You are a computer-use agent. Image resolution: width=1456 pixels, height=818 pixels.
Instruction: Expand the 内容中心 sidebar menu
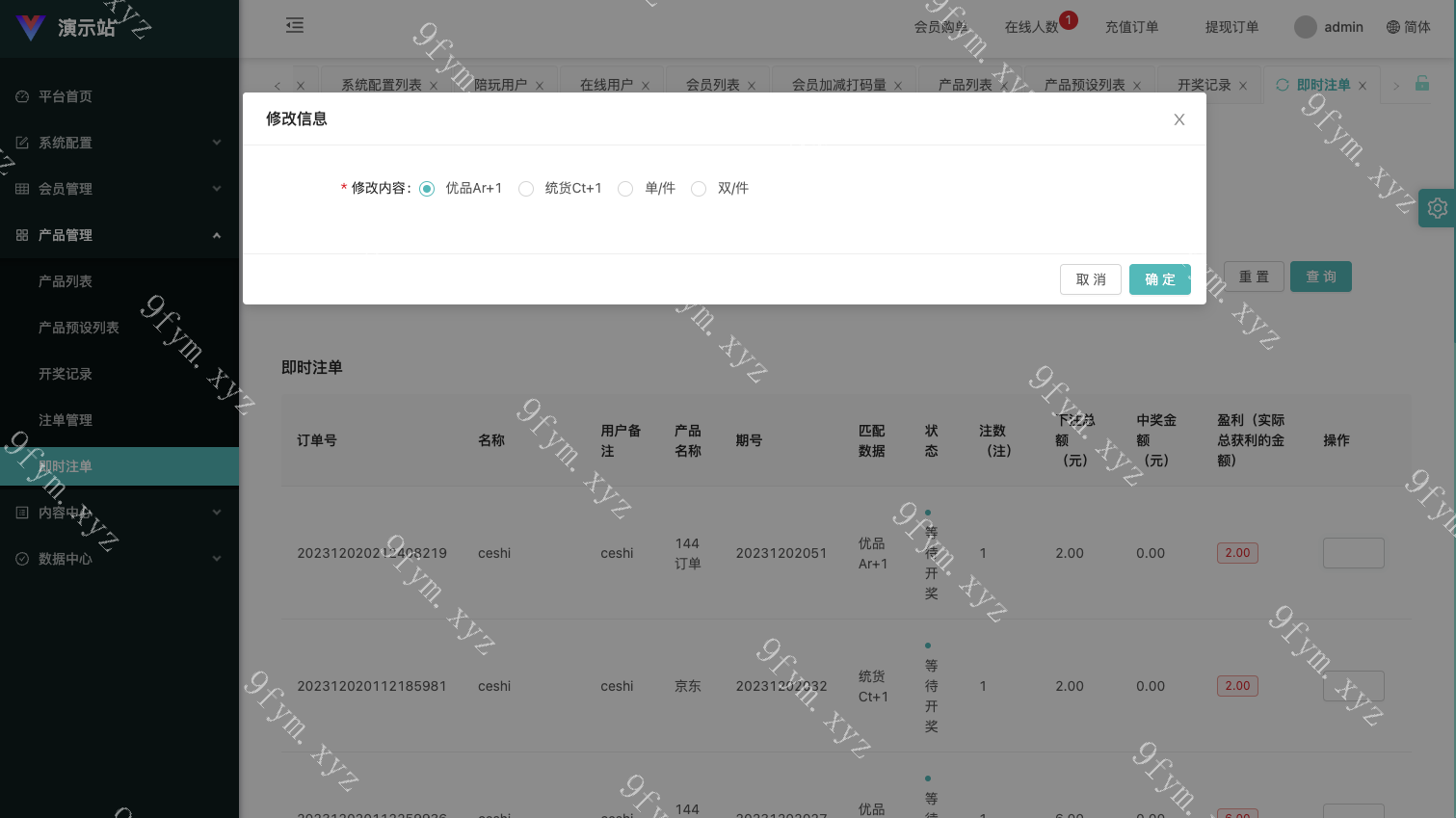pos(119,513)
